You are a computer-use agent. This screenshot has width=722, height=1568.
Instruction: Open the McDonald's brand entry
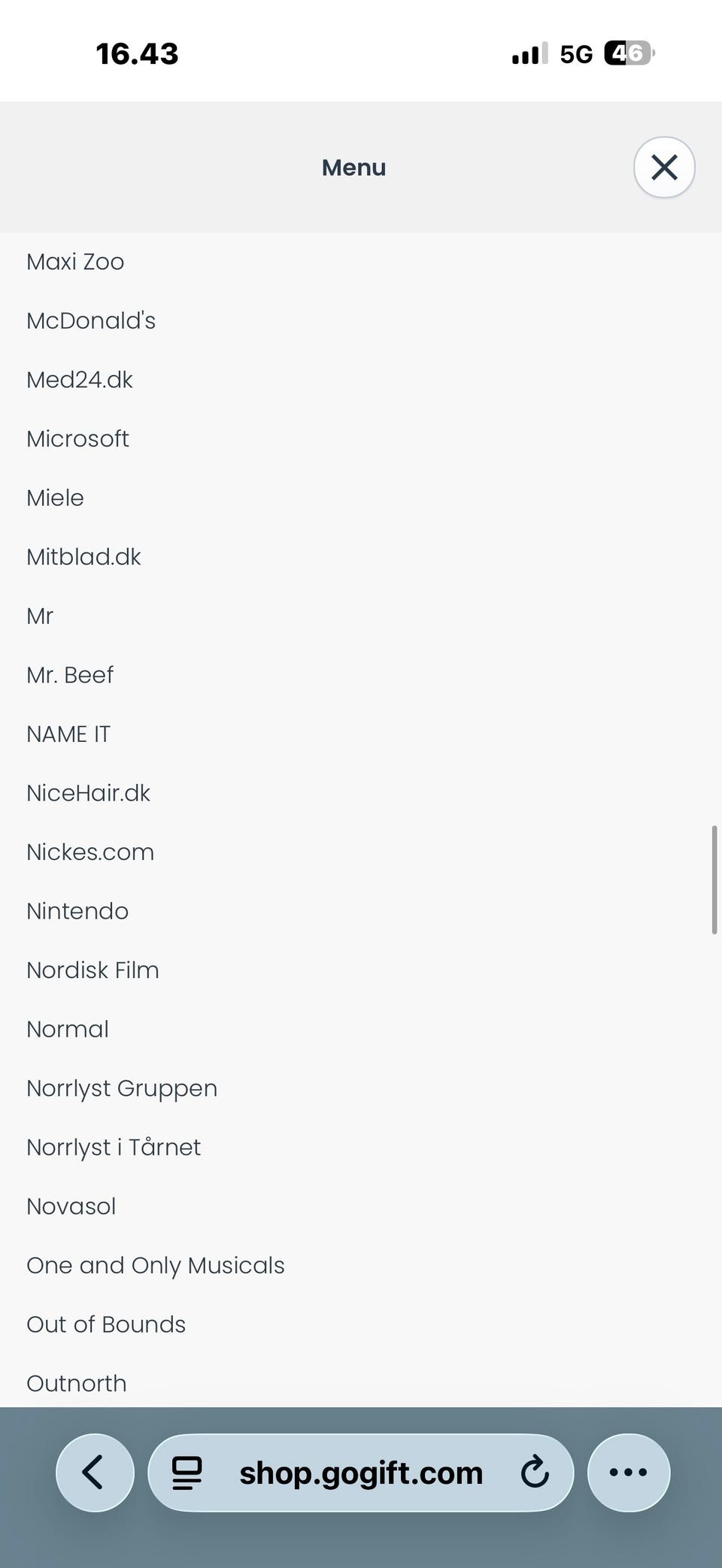[x=91, y=321]
